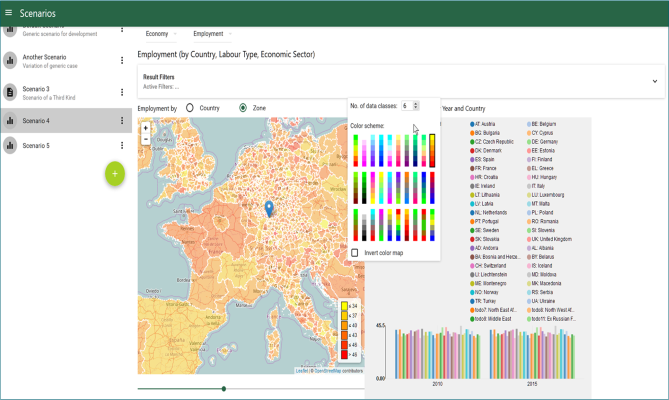Open three-dot menu for Scenario 3
This screenshot has height=400, width=669.
pyautogui.click(x=122, y=92)
